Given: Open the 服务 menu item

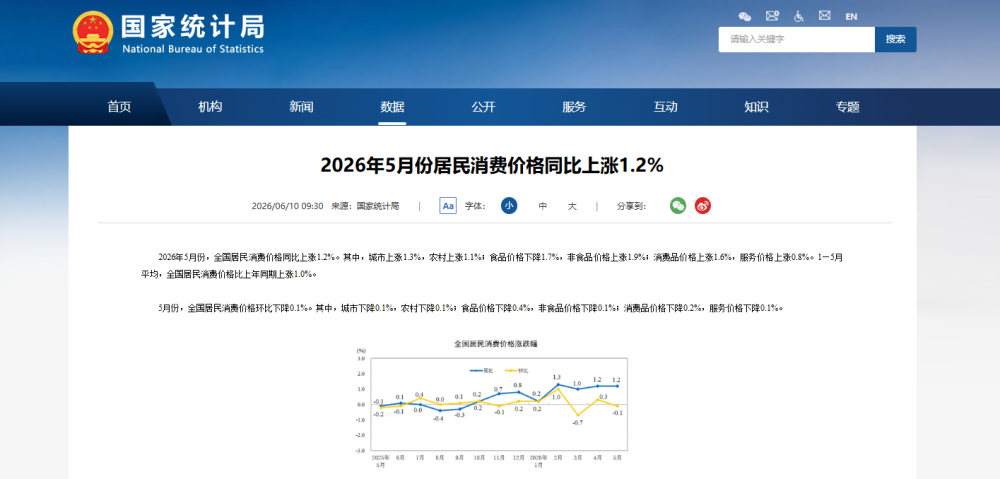Looking at the screenshot, I should 574,107.
